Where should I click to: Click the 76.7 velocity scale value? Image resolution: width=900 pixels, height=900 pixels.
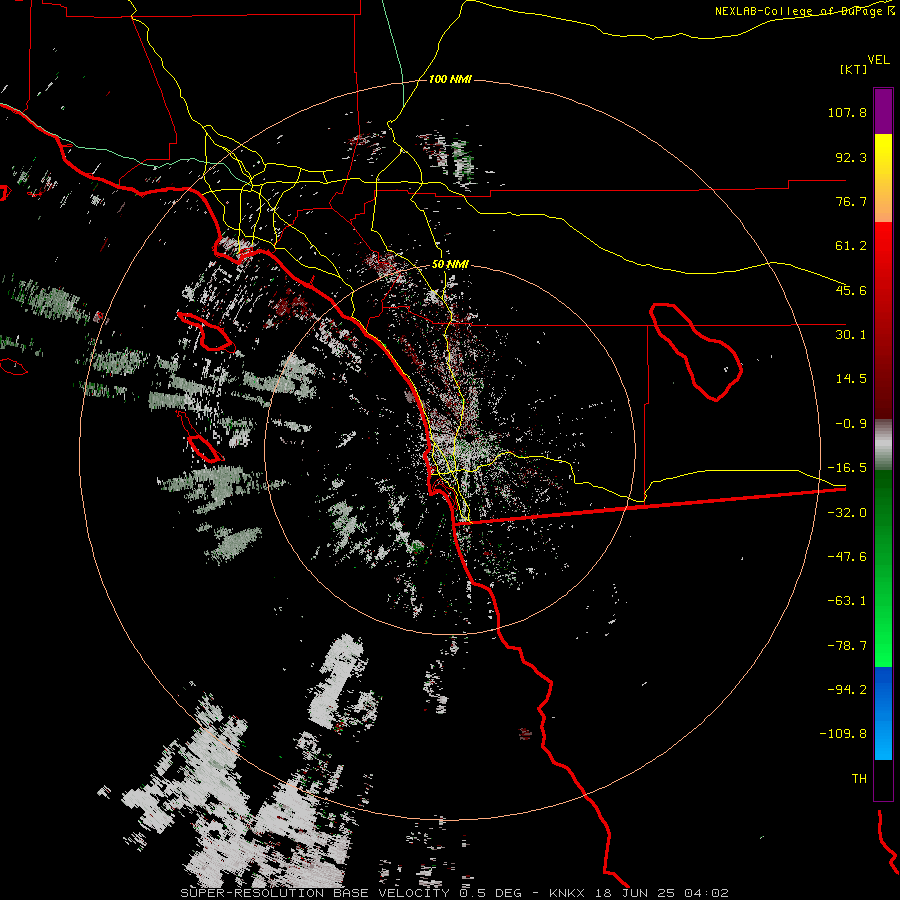tap(851, 201)
